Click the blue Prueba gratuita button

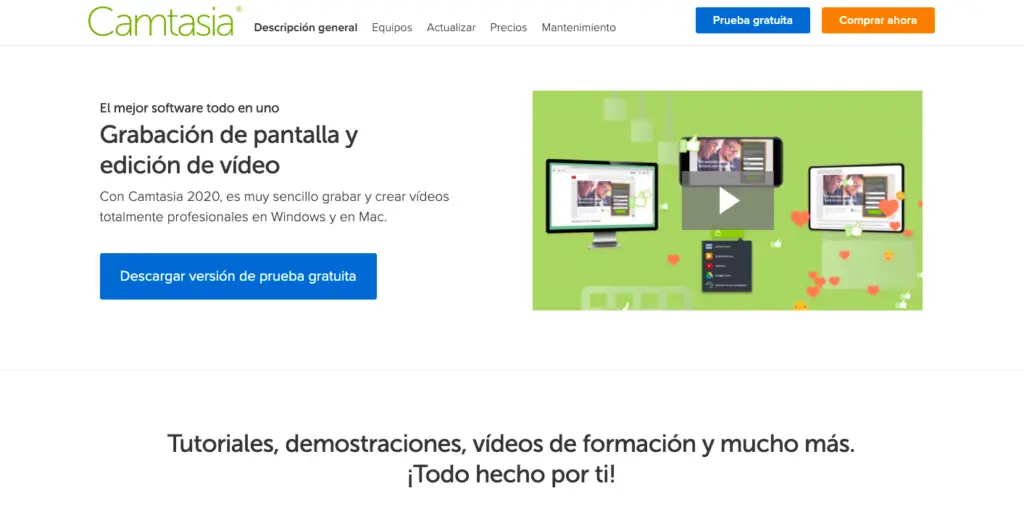(x=752, y=20)
